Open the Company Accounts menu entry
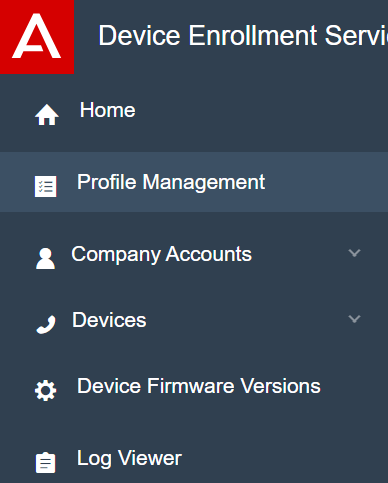This screenshot has width=388, height=483. pyautogui.click(x=162, y=255)
